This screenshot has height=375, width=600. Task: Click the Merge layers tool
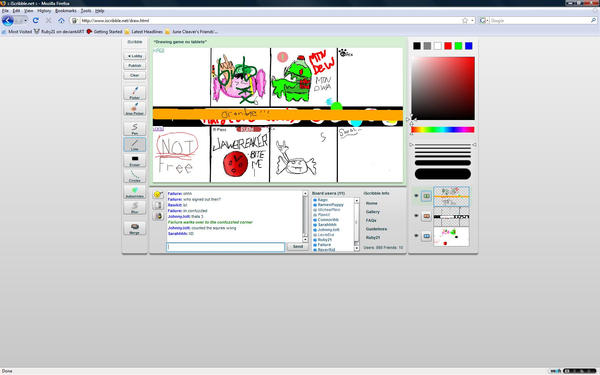pos(135,228)
